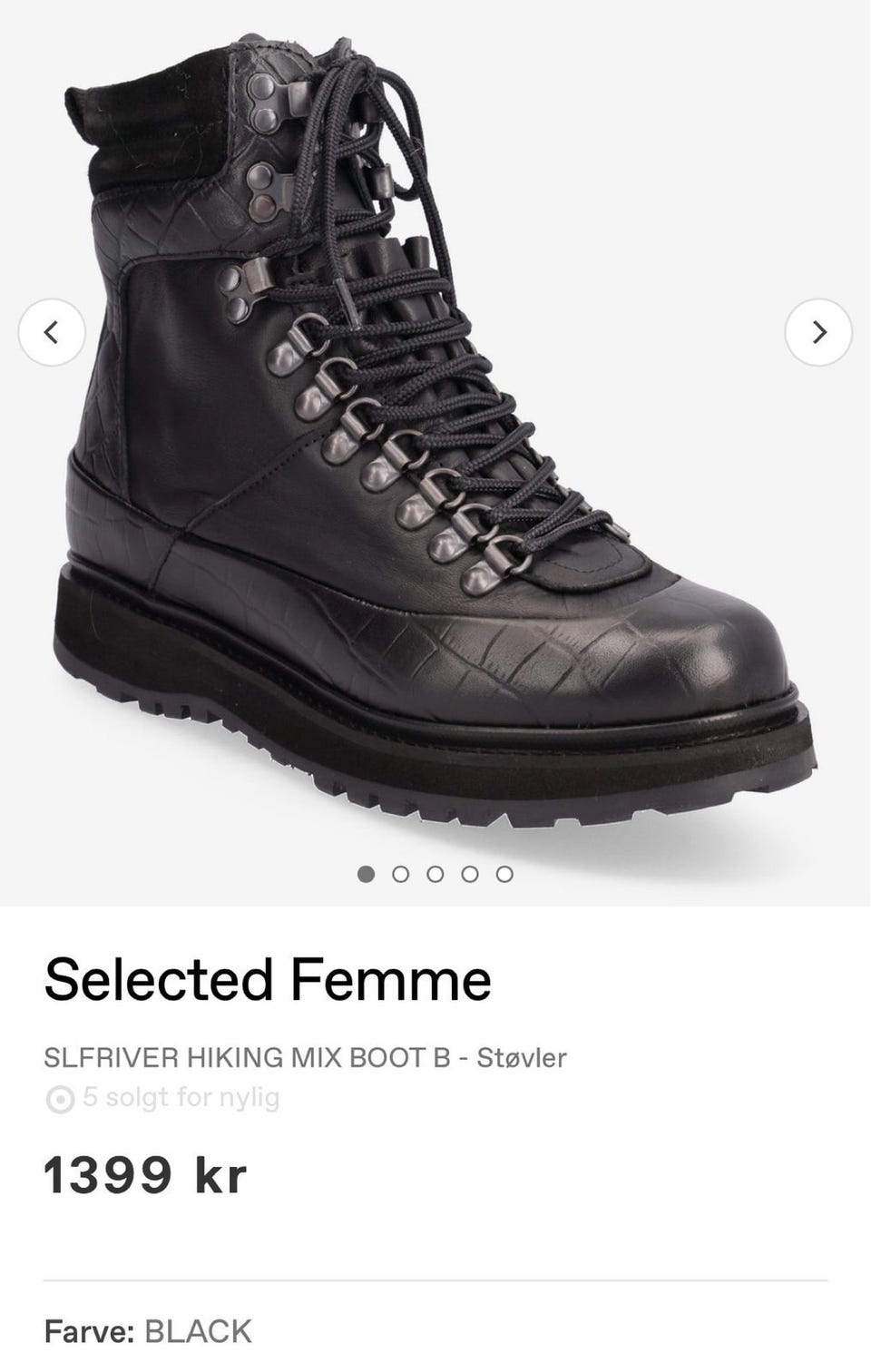This screenshot has width=871, height=1372.
Task: Go to the previous product image arrow
Action: tap(52, 332)
